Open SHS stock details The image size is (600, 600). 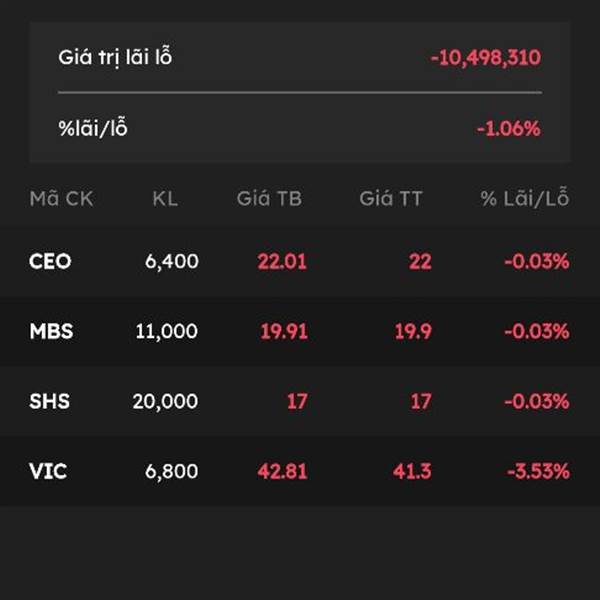point(300,401)
